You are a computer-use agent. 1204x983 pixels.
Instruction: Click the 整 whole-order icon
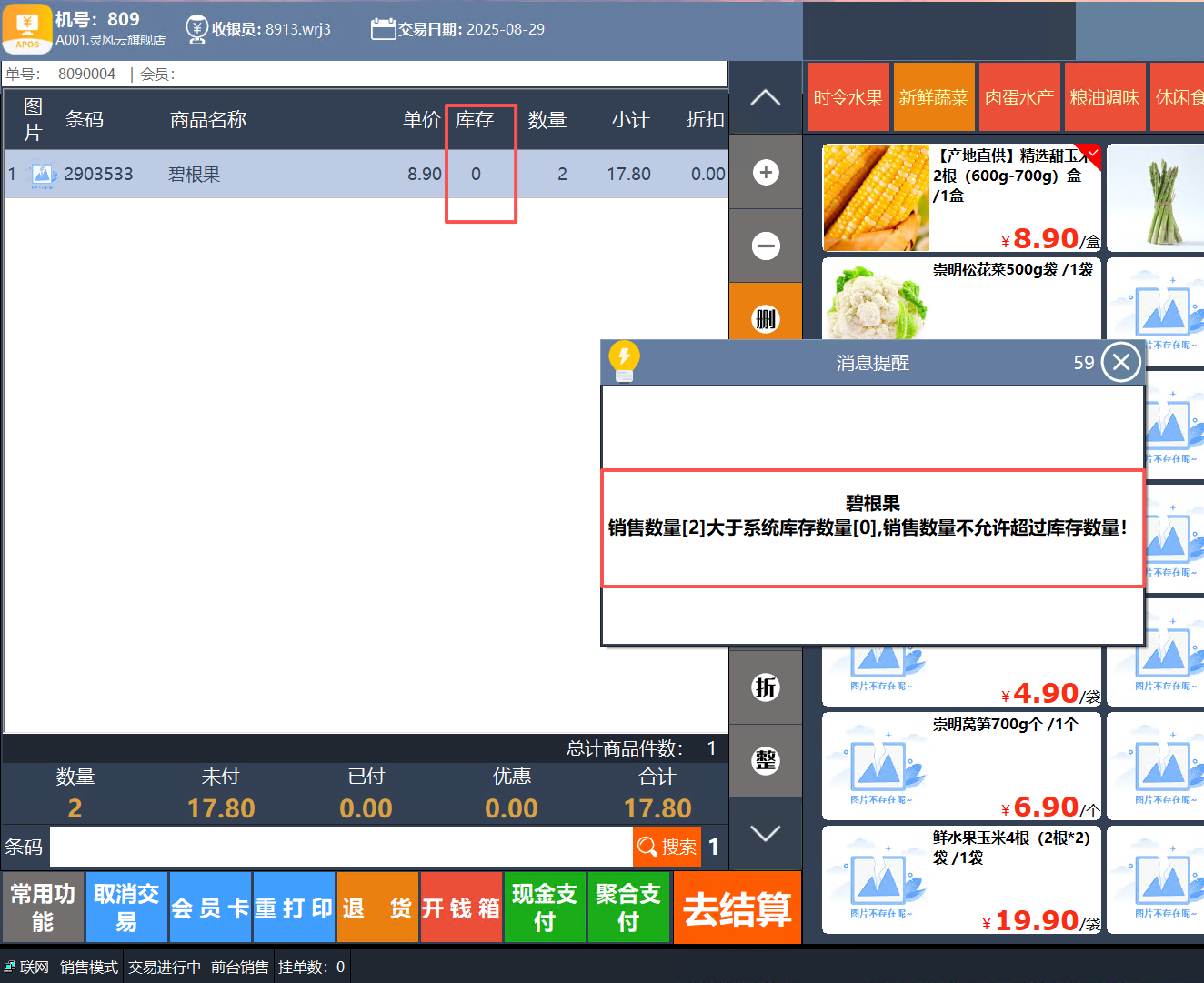pos(766,761)
